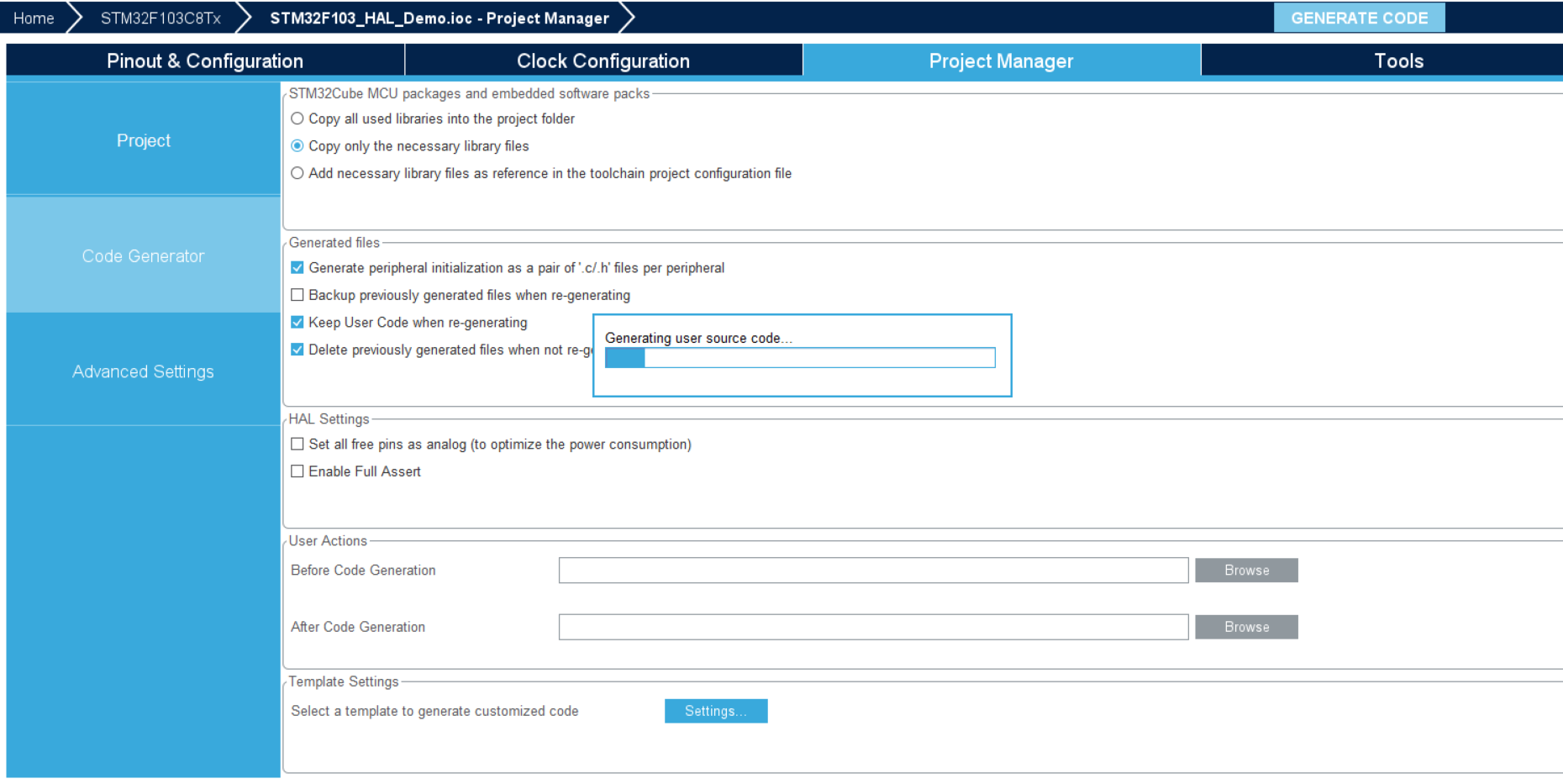
Task: Select Add necessary library files as reference
Action: 297,173
